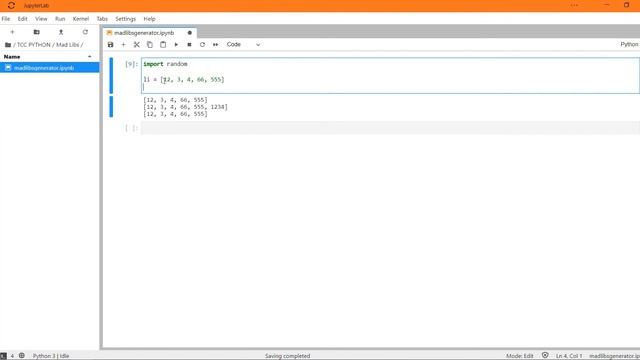
Task: Click the empty cell's bracket prompt
Action: 131,128
